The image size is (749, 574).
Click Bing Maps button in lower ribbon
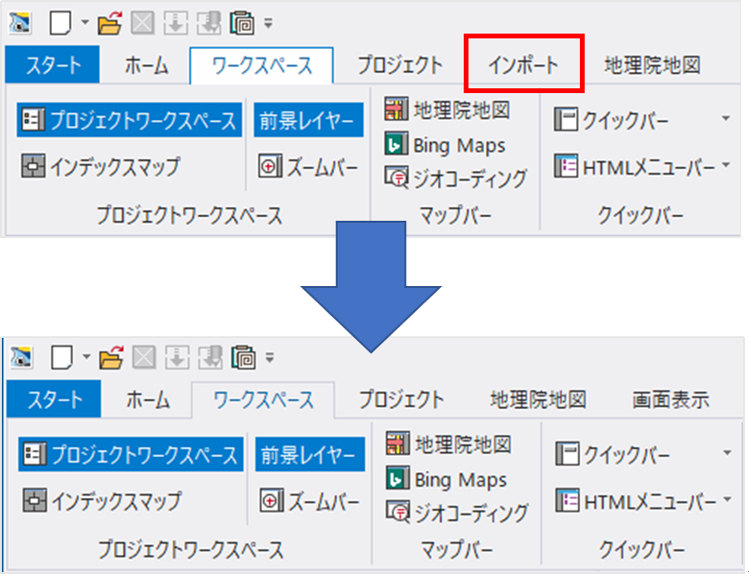pyautogui.click(x=446, y=479)
